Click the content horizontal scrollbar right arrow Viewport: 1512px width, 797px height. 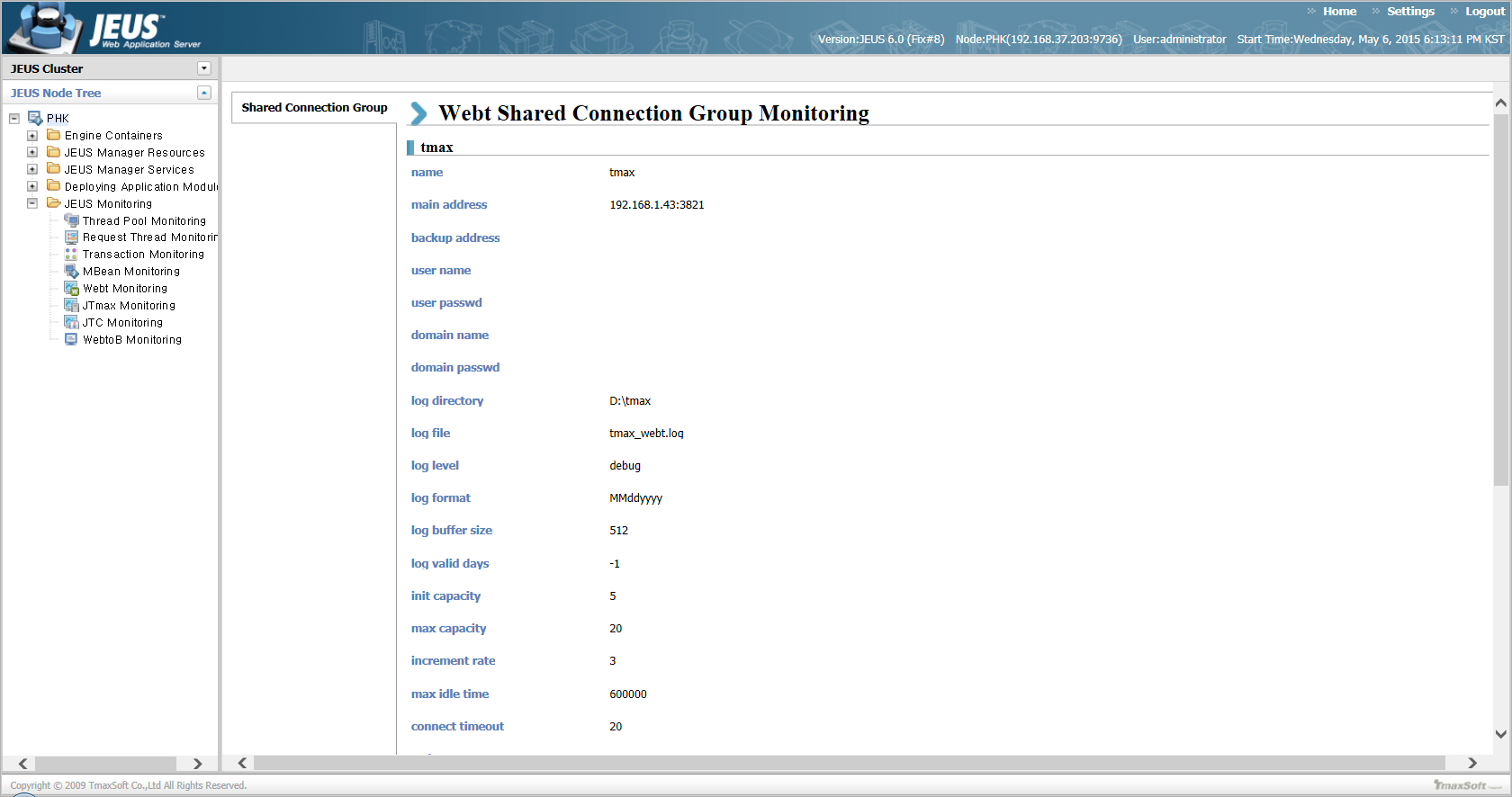(1472, 763)
